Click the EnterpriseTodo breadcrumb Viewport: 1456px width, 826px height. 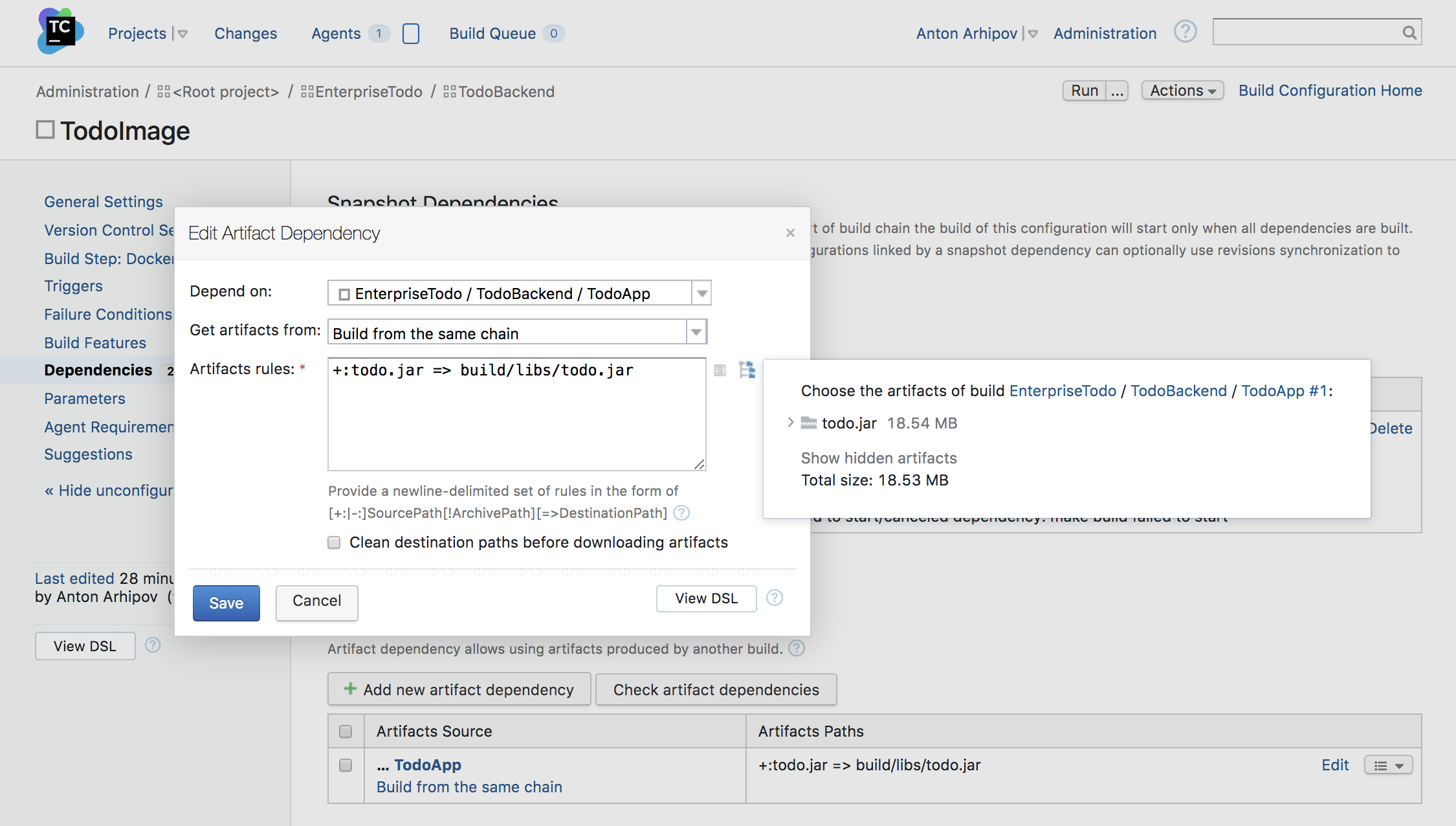tap(369, 92)
